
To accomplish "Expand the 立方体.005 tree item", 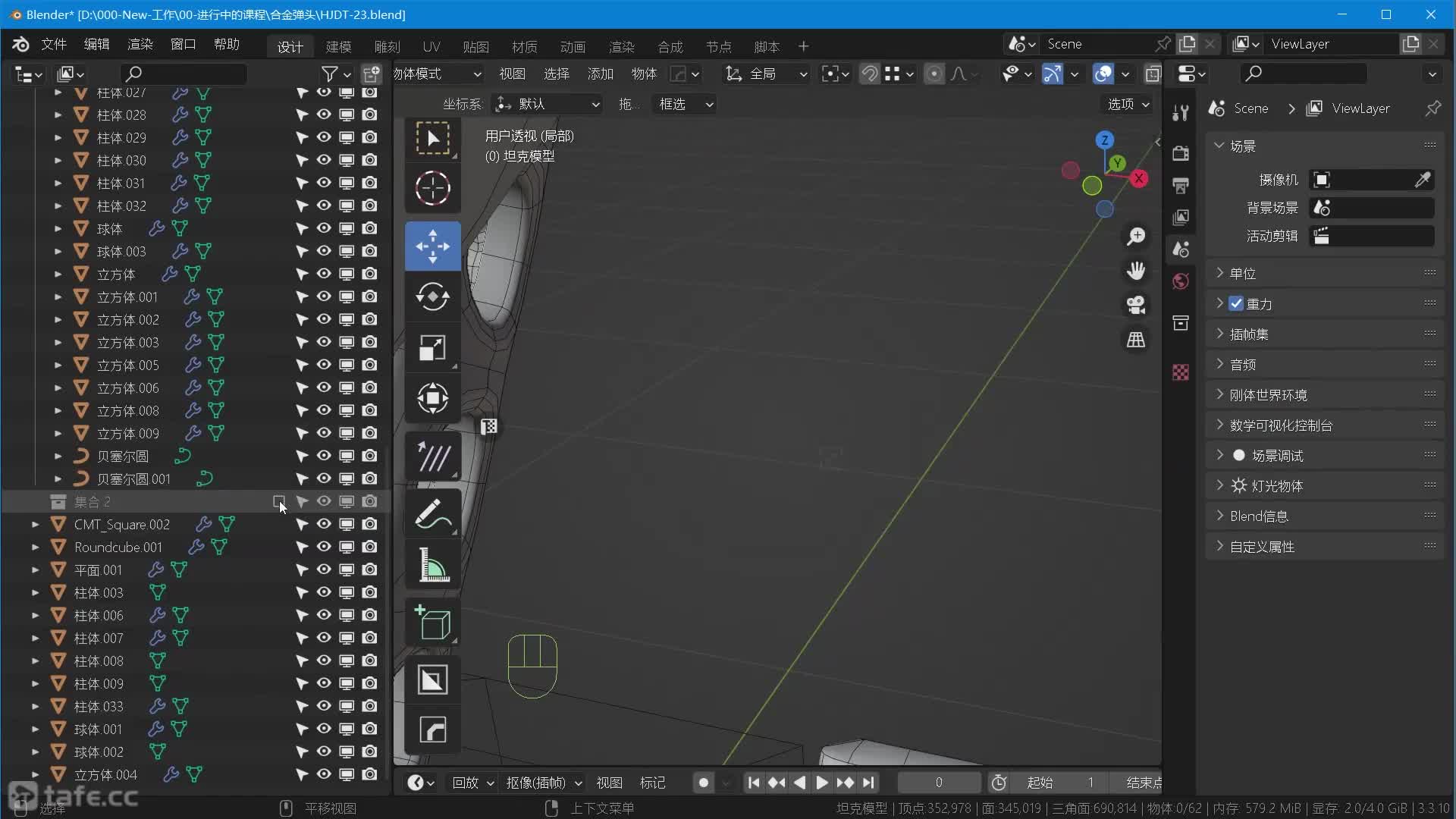I will click(x=58, y=365).
